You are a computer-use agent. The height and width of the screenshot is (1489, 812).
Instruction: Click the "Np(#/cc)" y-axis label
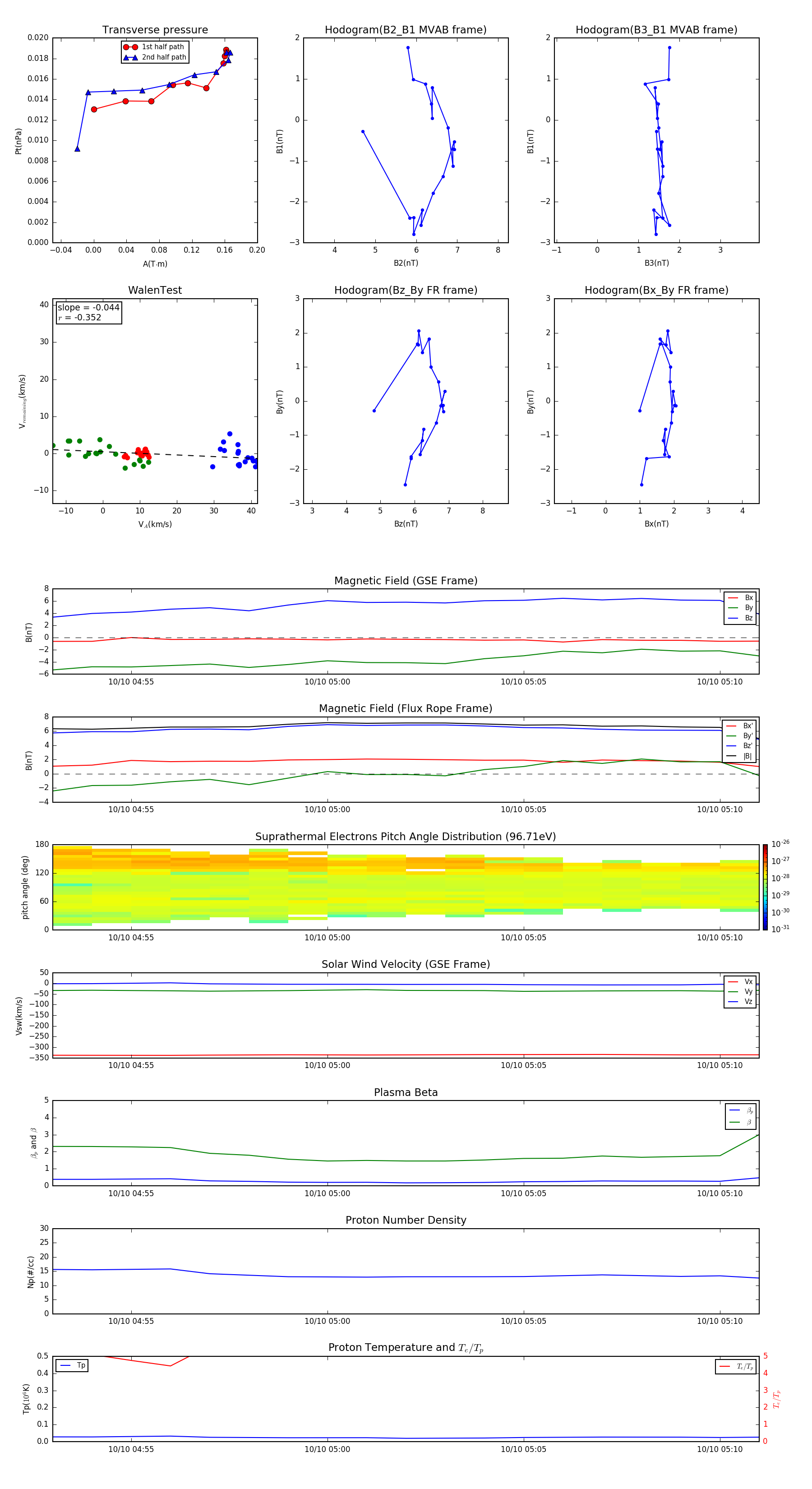click(31, 1272)
